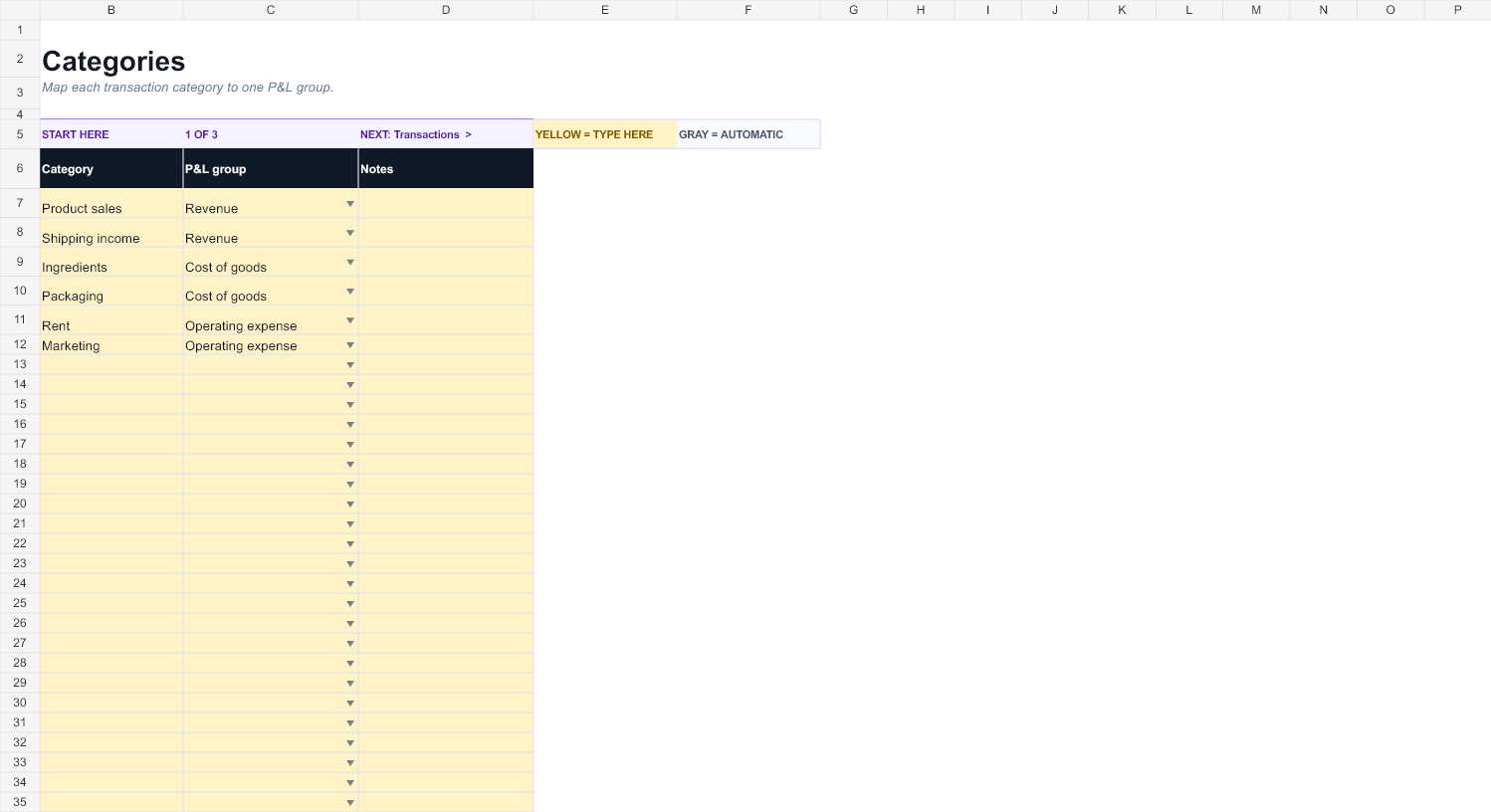
Task: Select the START HERE cell
Action: [x=111, y=134]
